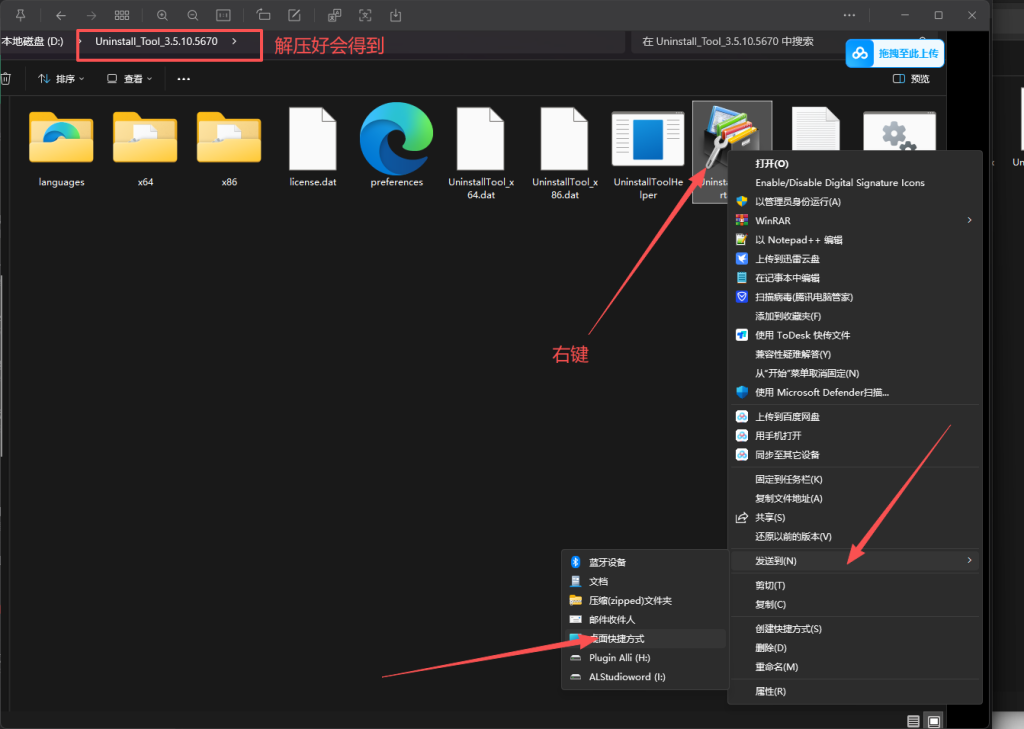The height and width of the screenshot is (729, 1024).
Task: Select 压缩(zipped)文件夹 in submenu
Action: [x=645, y=600]
